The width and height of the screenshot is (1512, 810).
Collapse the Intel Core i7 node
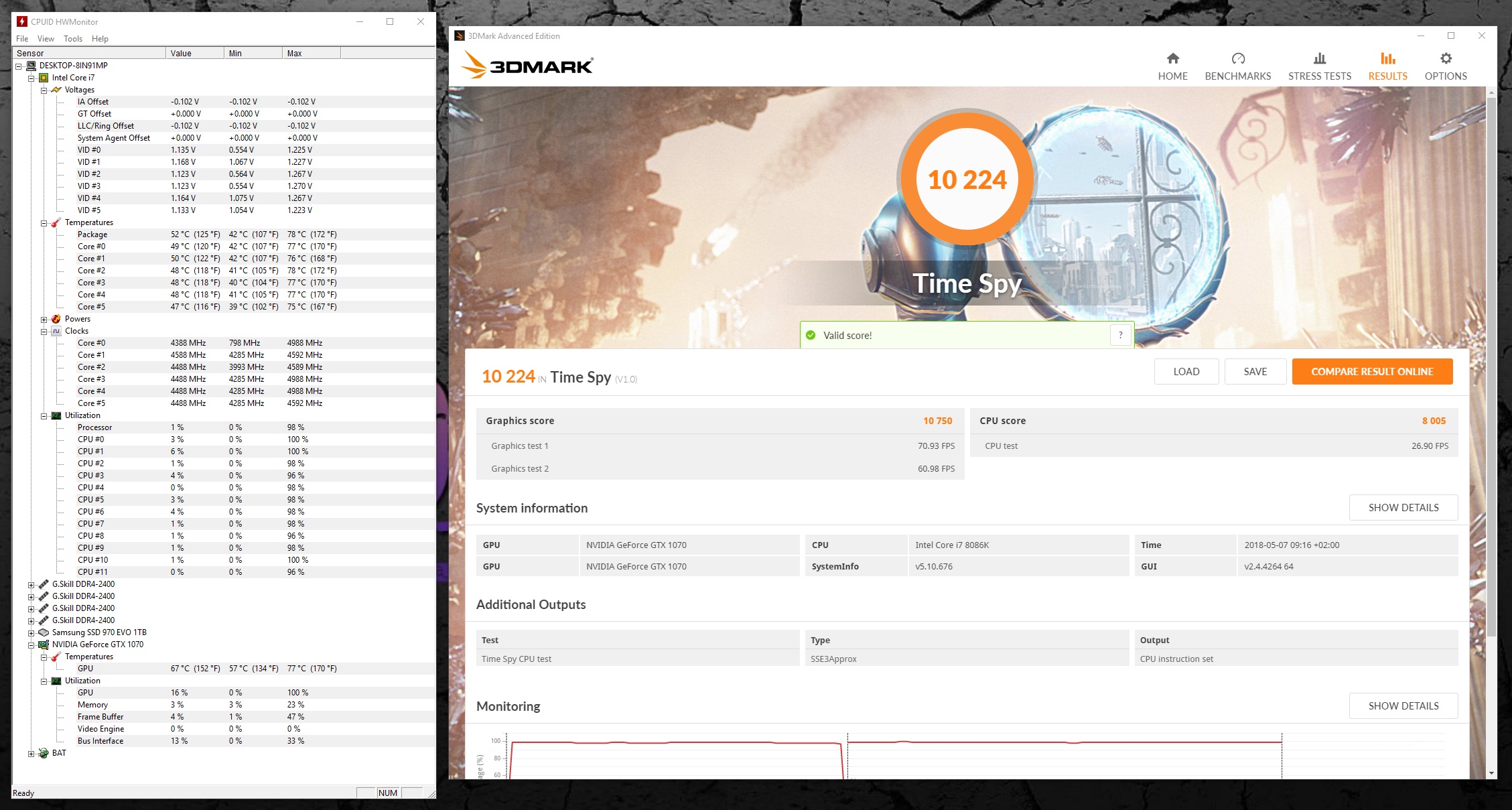point(31,78)
